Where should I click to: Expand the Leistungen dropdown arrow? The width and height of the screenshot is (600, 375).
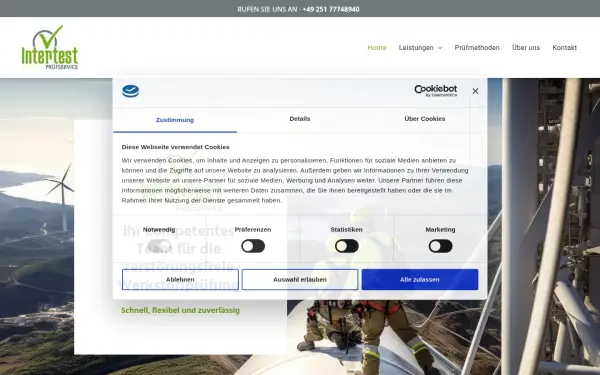coord(440,48)
